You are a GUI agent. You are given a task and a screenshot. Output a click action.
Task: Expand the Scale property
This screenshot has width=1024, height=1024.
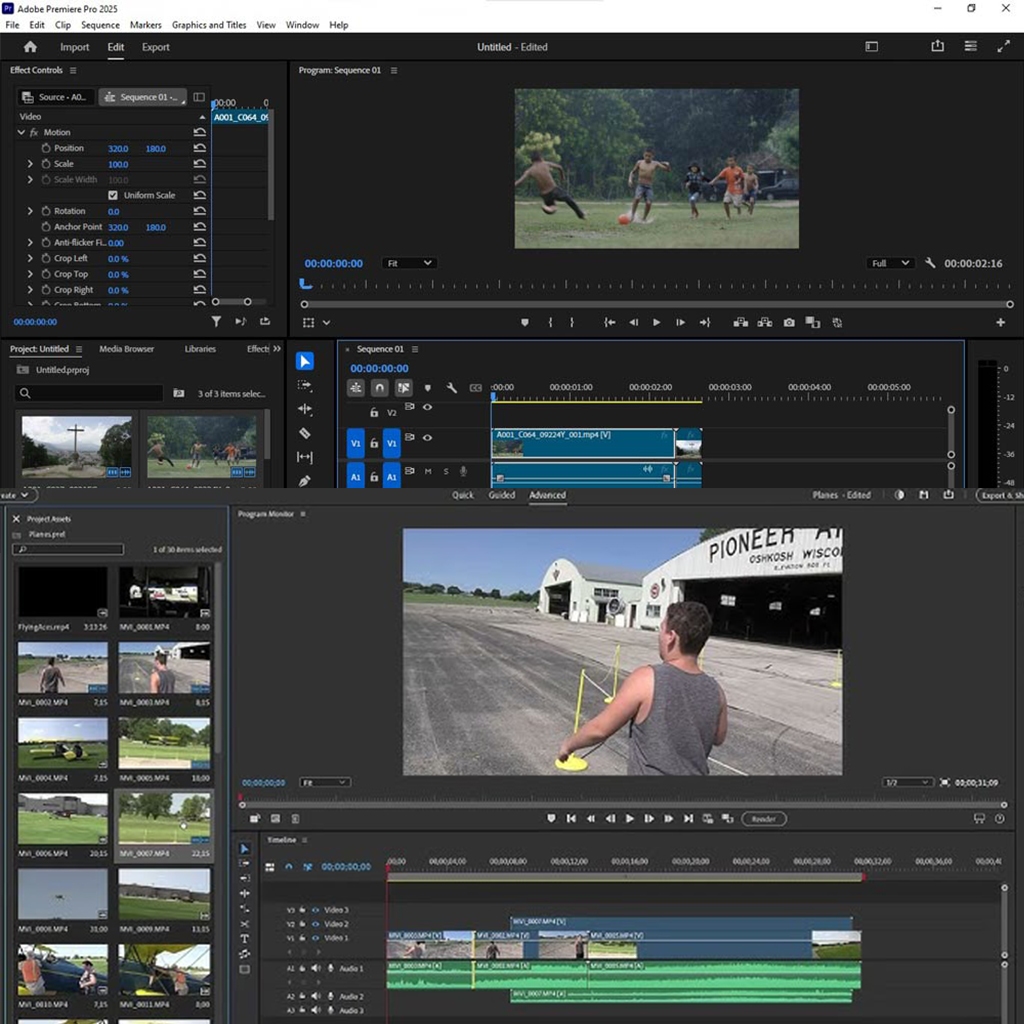click(x=30, y=164)
